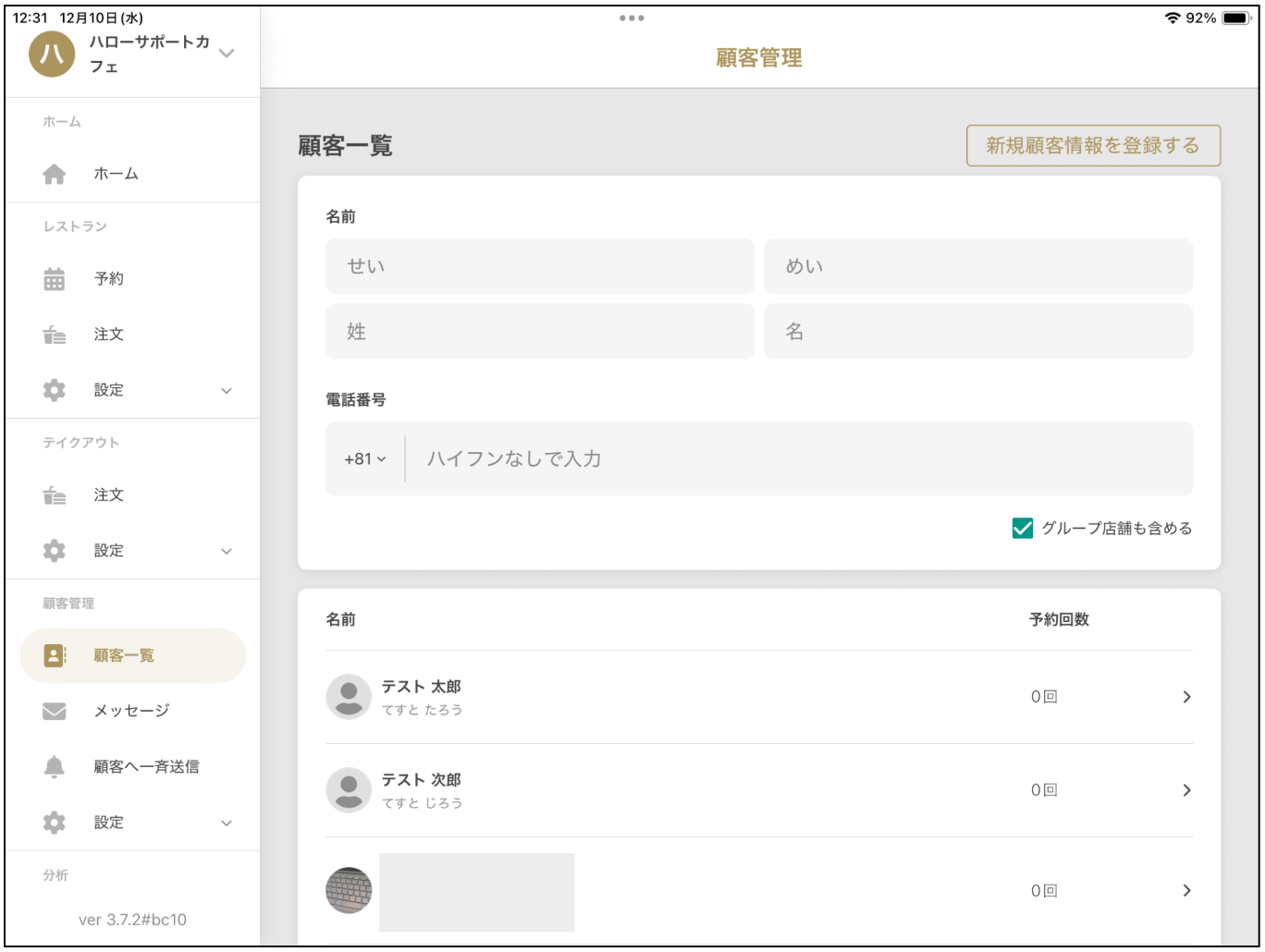Click the テイクアウト 注文 order icon
Screen dimensions: 1265x952
pyautogui.click(x=53, y=494)
